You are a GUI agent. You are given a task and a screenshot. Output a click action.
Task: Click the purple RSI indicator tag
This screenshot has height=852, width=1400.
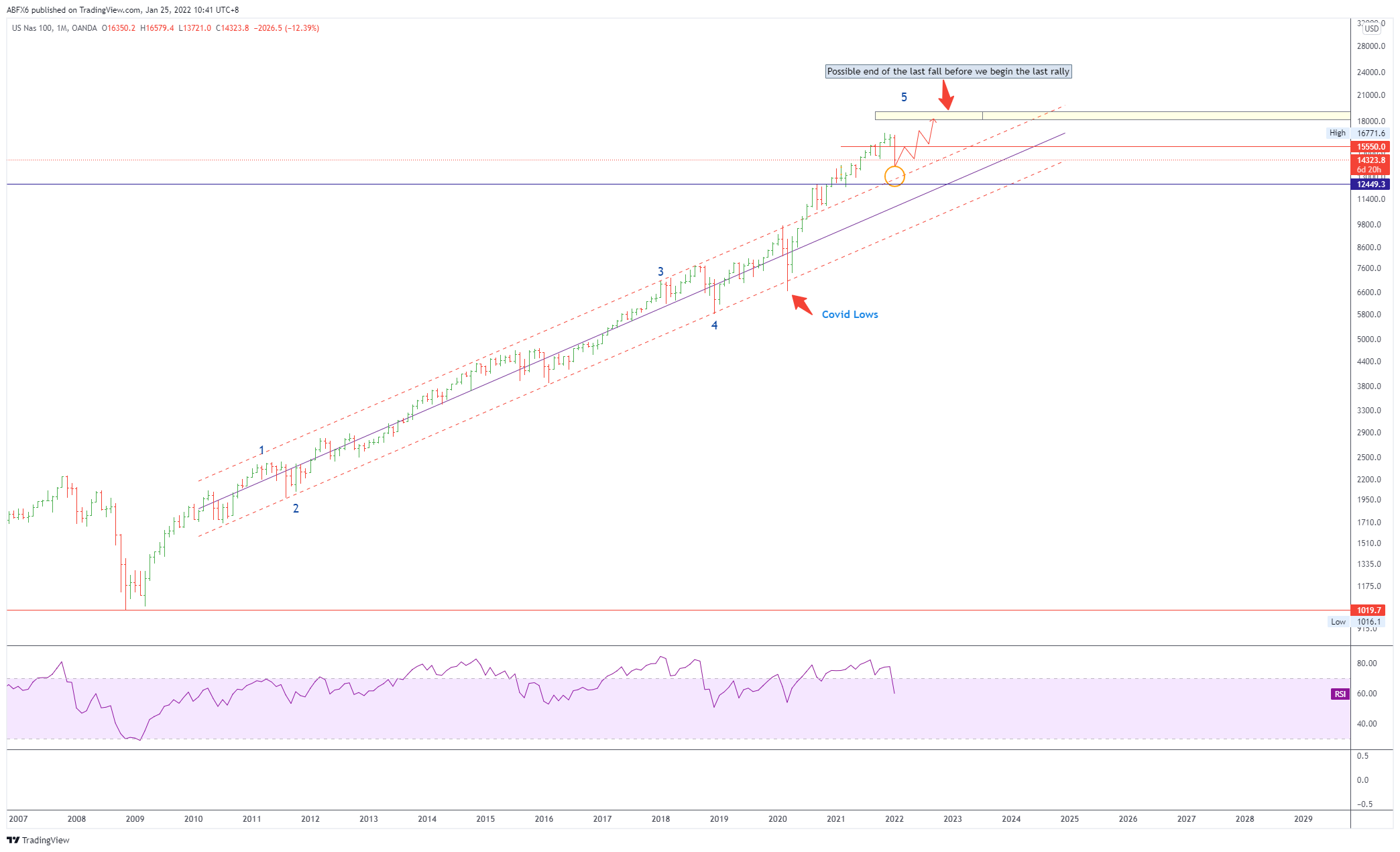1340,694
